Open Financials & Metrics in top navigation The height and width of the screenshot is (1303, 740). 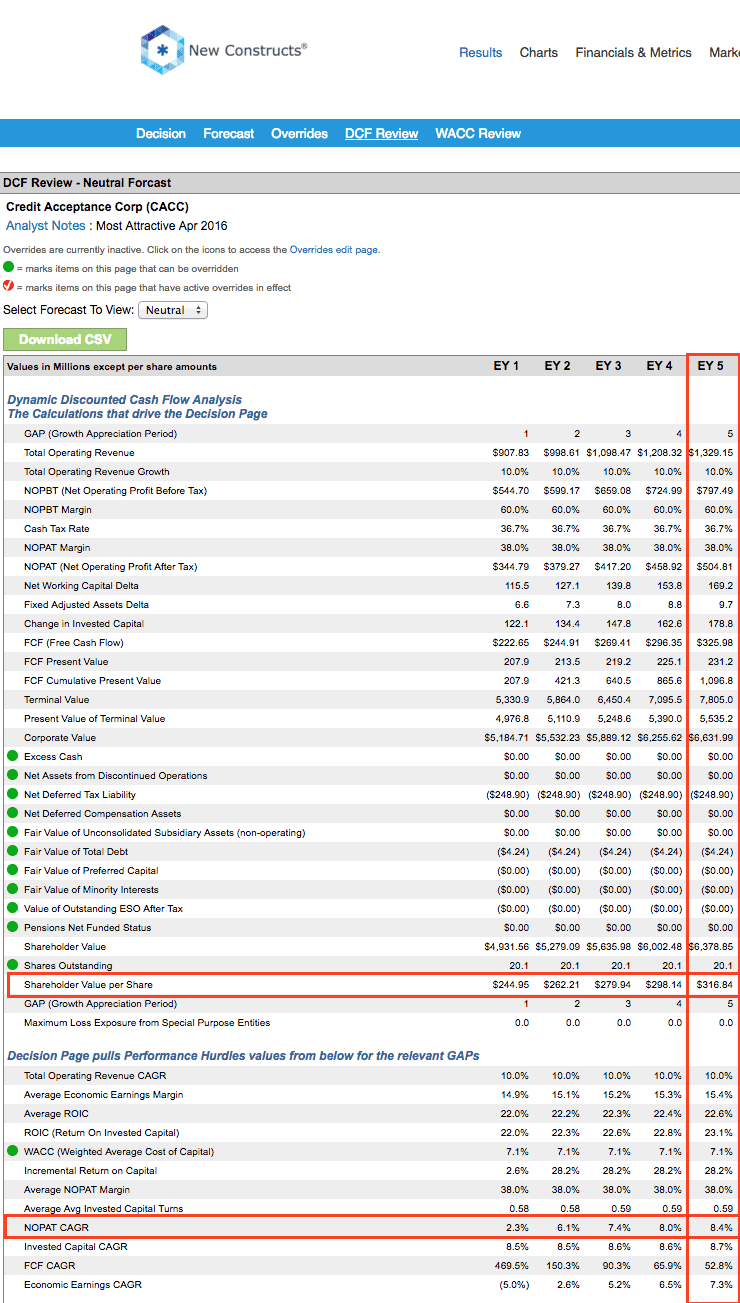click(x=633, y=52)
